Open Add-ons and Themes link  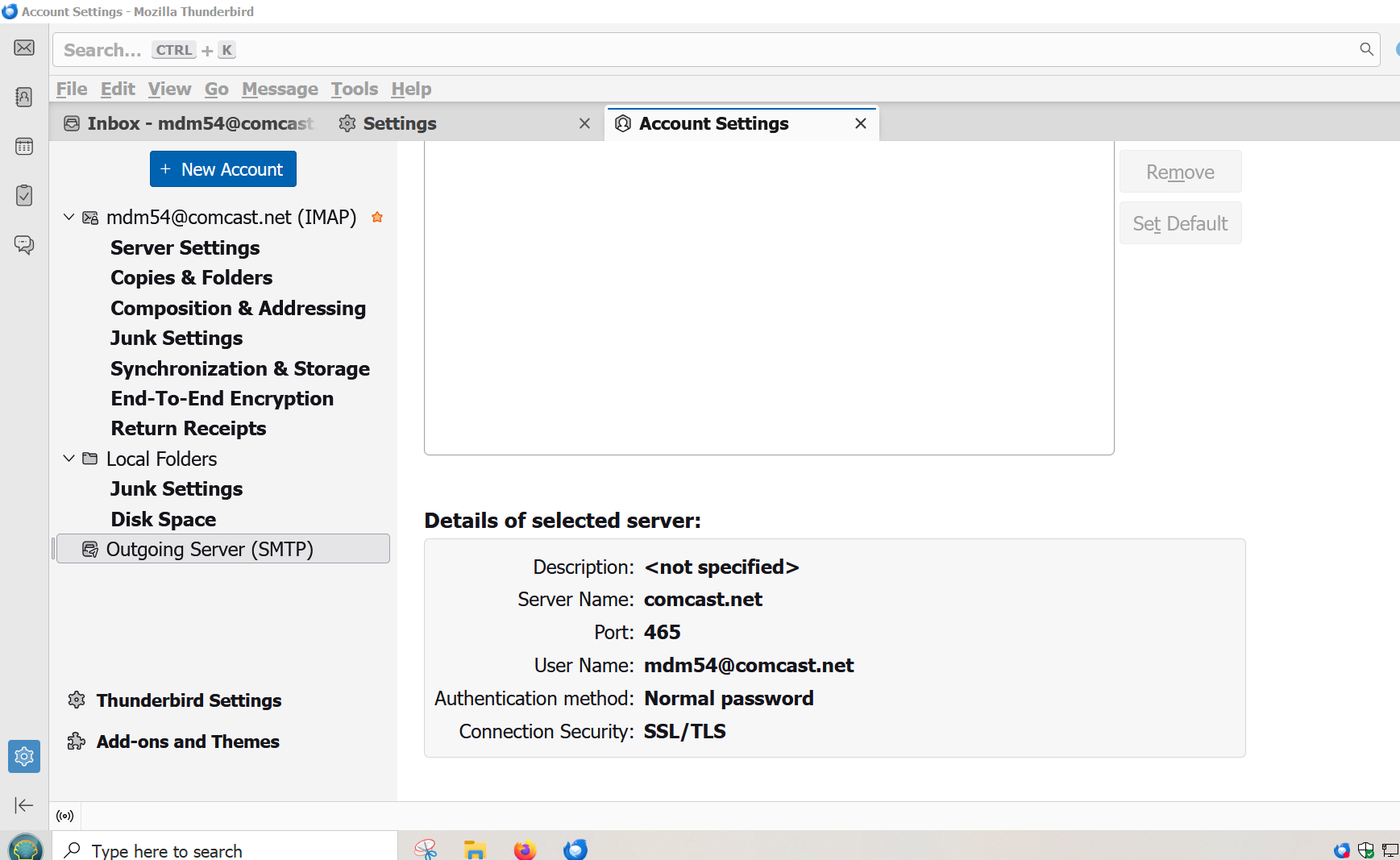tap(188, 741)
